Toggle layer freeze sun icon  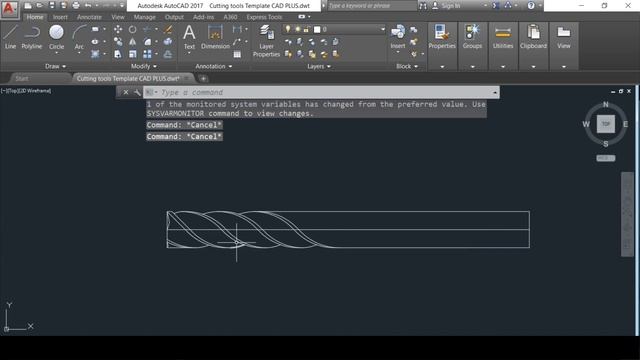point(297,29)
